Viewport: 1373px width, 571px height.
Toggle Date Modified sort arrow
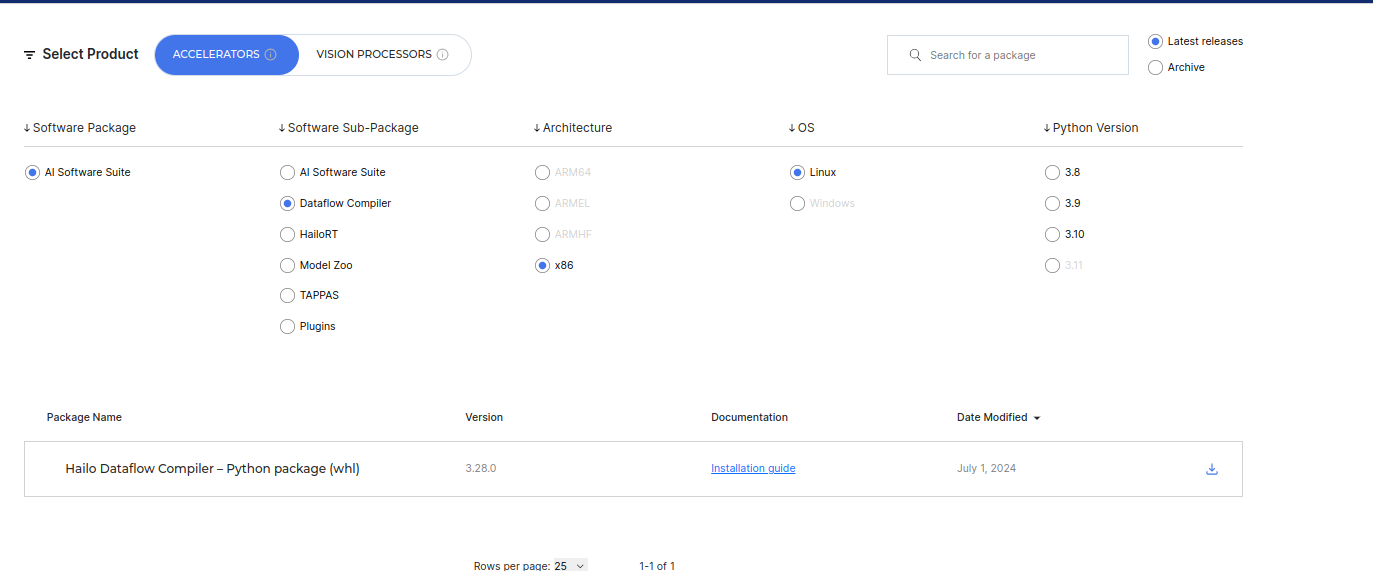pyautogui.click(x=1037, y=418)
